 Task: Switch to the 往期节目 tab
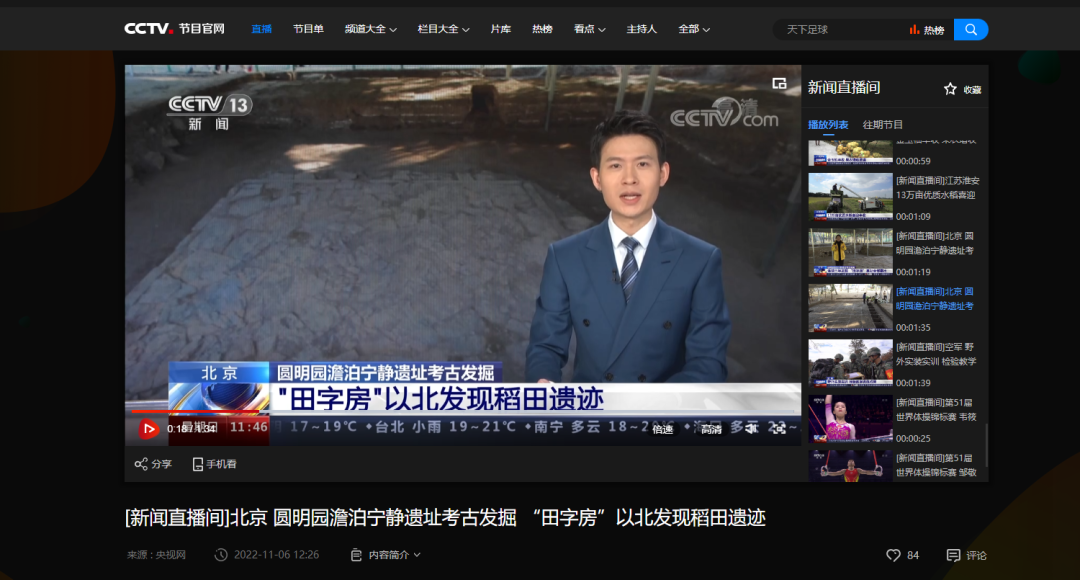pos(882,125)
